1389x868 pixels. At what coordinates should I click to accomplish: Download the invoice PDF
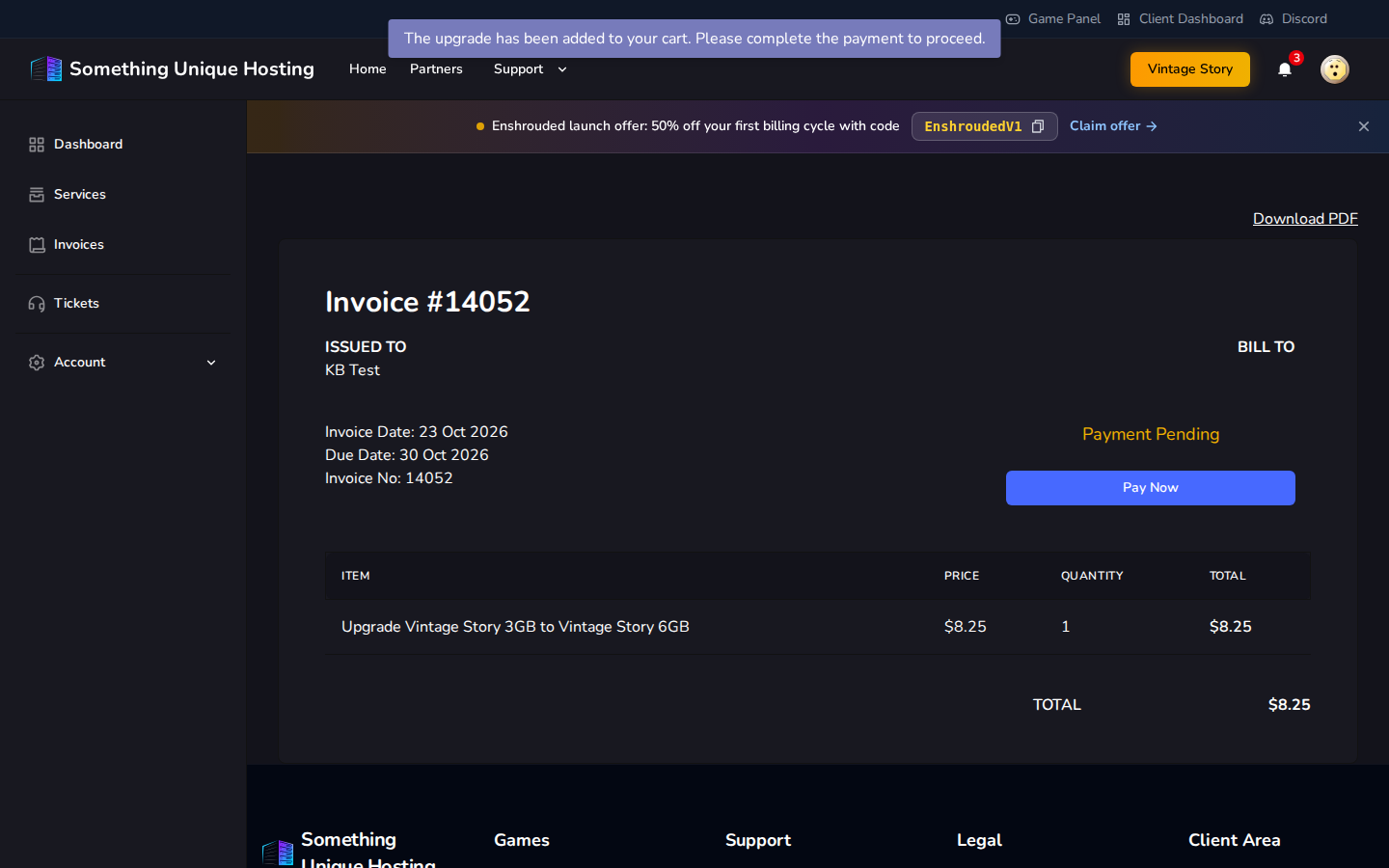point(1305,219)
